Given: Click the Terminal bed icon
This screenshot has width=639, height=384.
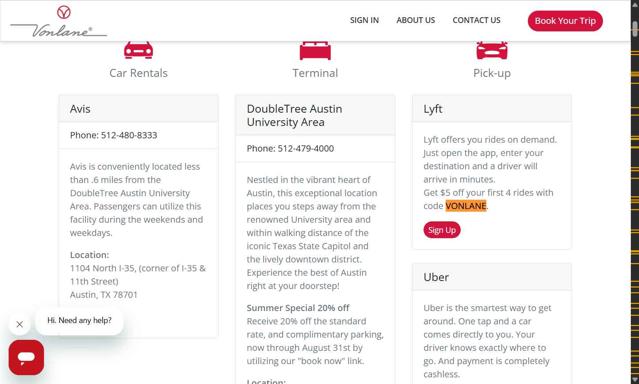Looking at the screenshot, I should click(x=315, y=51).
